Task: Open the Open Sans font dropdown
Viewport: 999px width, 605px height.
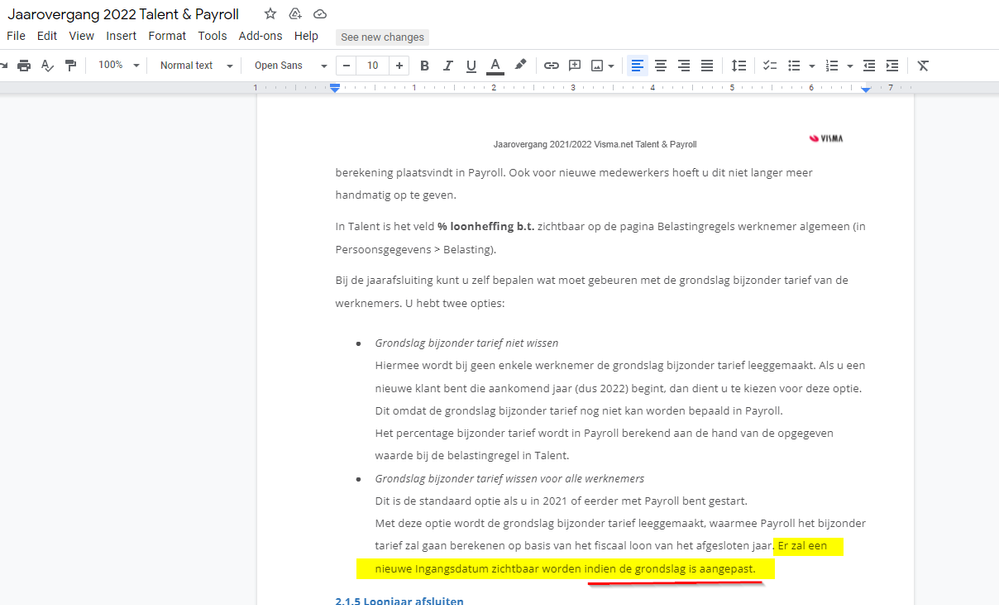Action: pyautogui.click(x=290, y=66)
